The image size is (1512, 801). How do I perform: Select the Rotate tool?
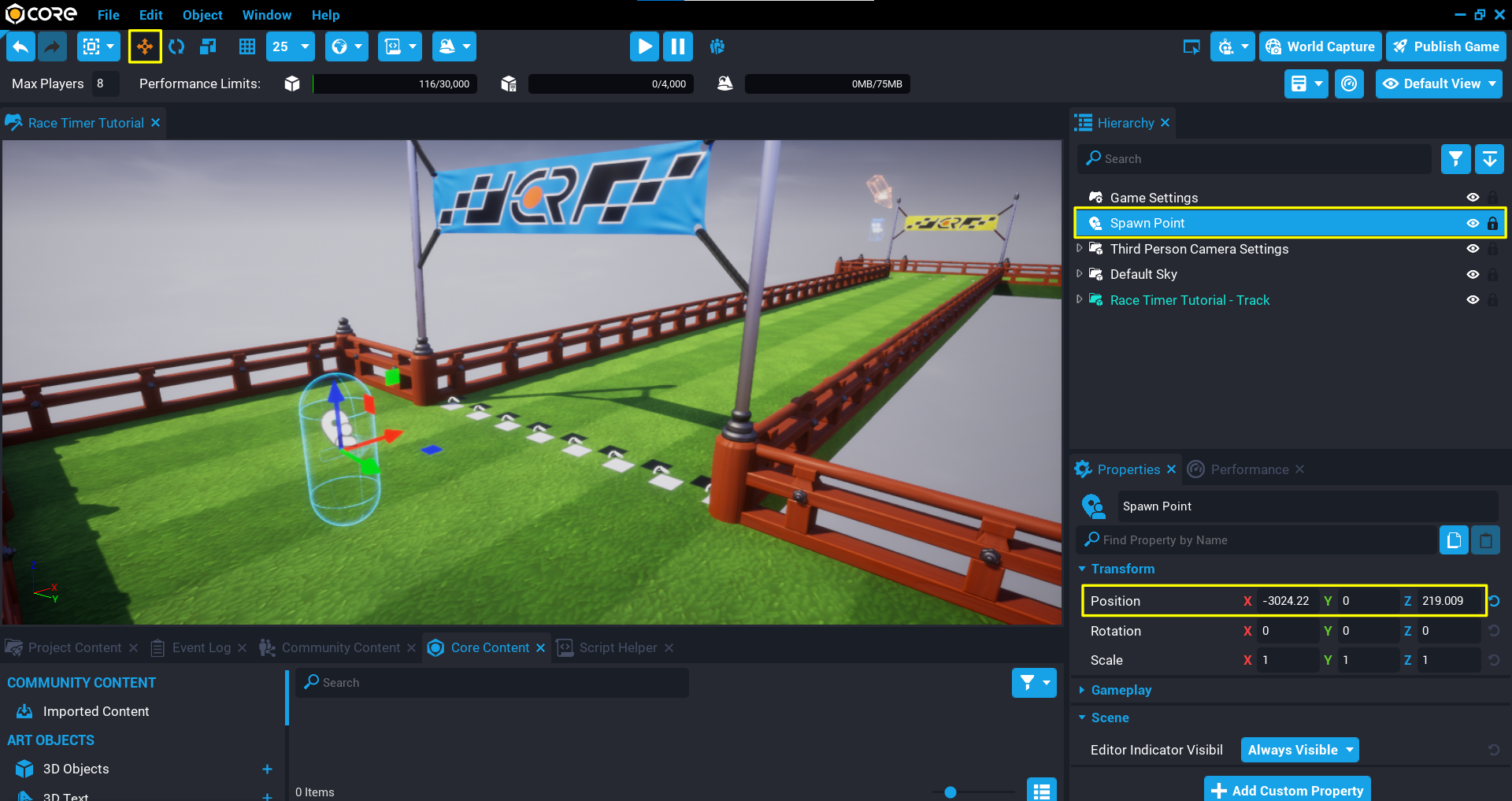(x=176, y=46)
